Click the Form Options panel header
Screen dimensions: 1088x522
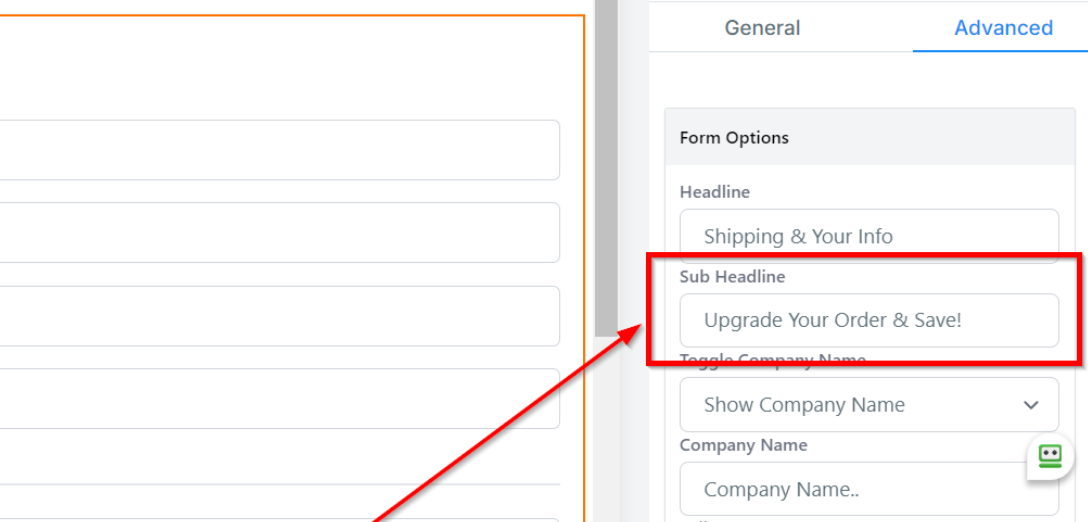tap(868, 138)
